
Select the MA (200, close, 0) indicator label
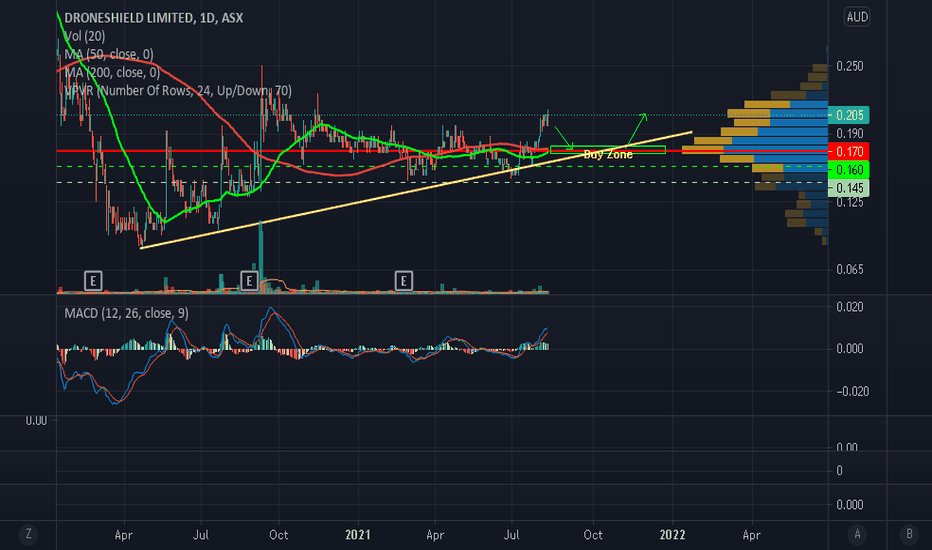(112, 73)
